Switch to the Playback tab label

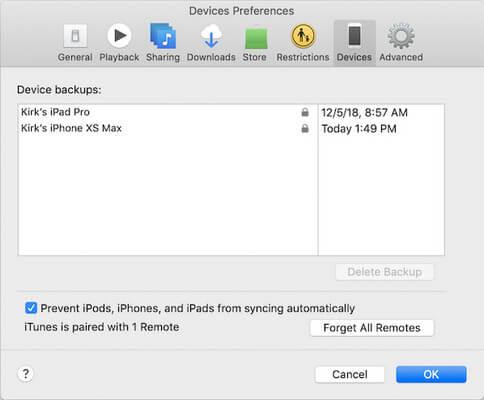119,57
